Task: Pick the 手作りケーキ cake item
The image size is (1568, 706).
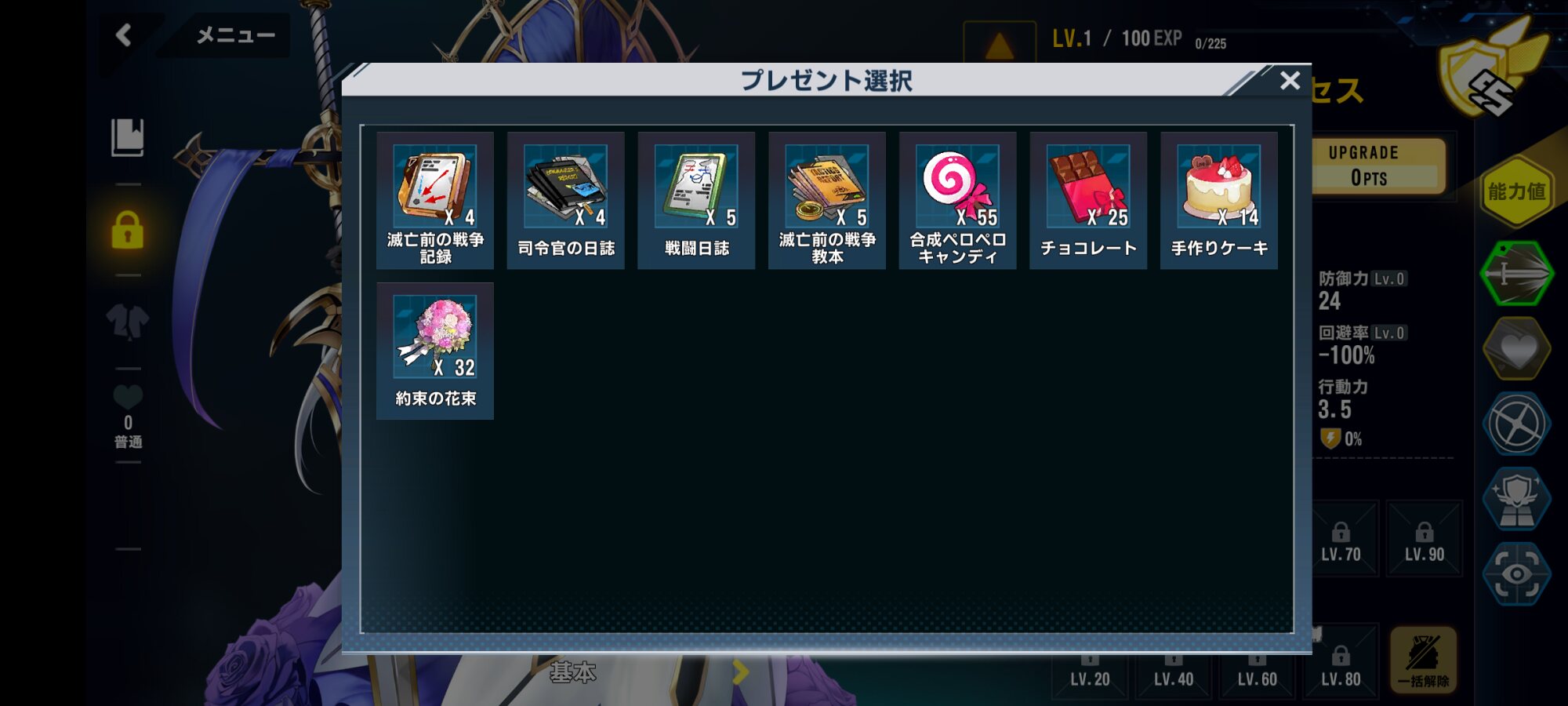Action: [x=1219, y=201]
